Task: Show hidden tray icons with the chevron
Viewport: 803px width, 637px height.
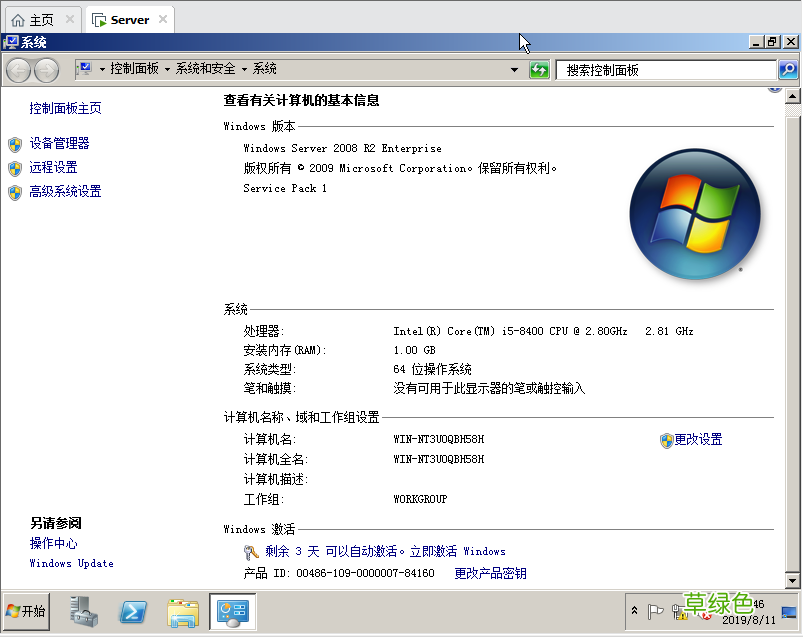Action: [x=634, y=612]
